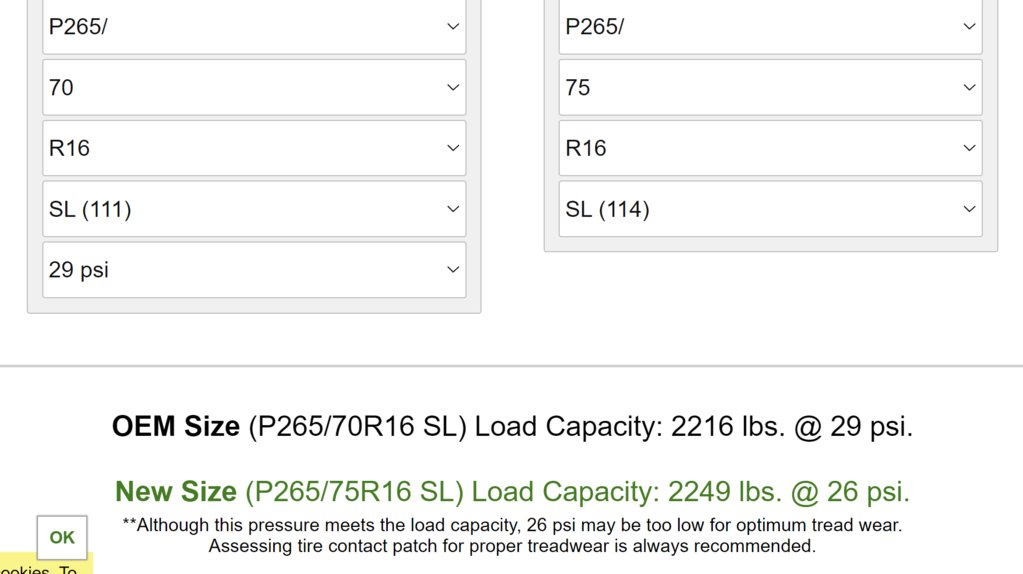
Task: Open the new size P265/ width dropdown
Action: 771,26
